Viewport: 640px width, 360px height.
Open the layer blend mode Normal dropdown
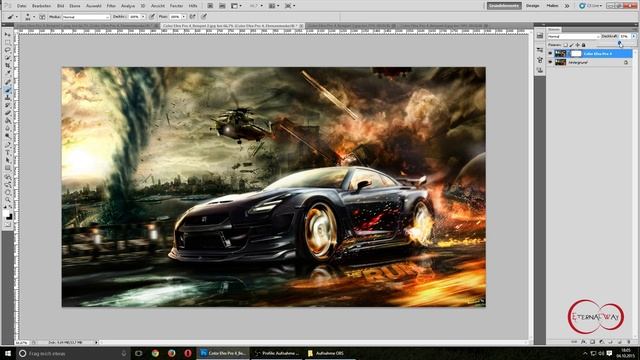click(574, 36)
